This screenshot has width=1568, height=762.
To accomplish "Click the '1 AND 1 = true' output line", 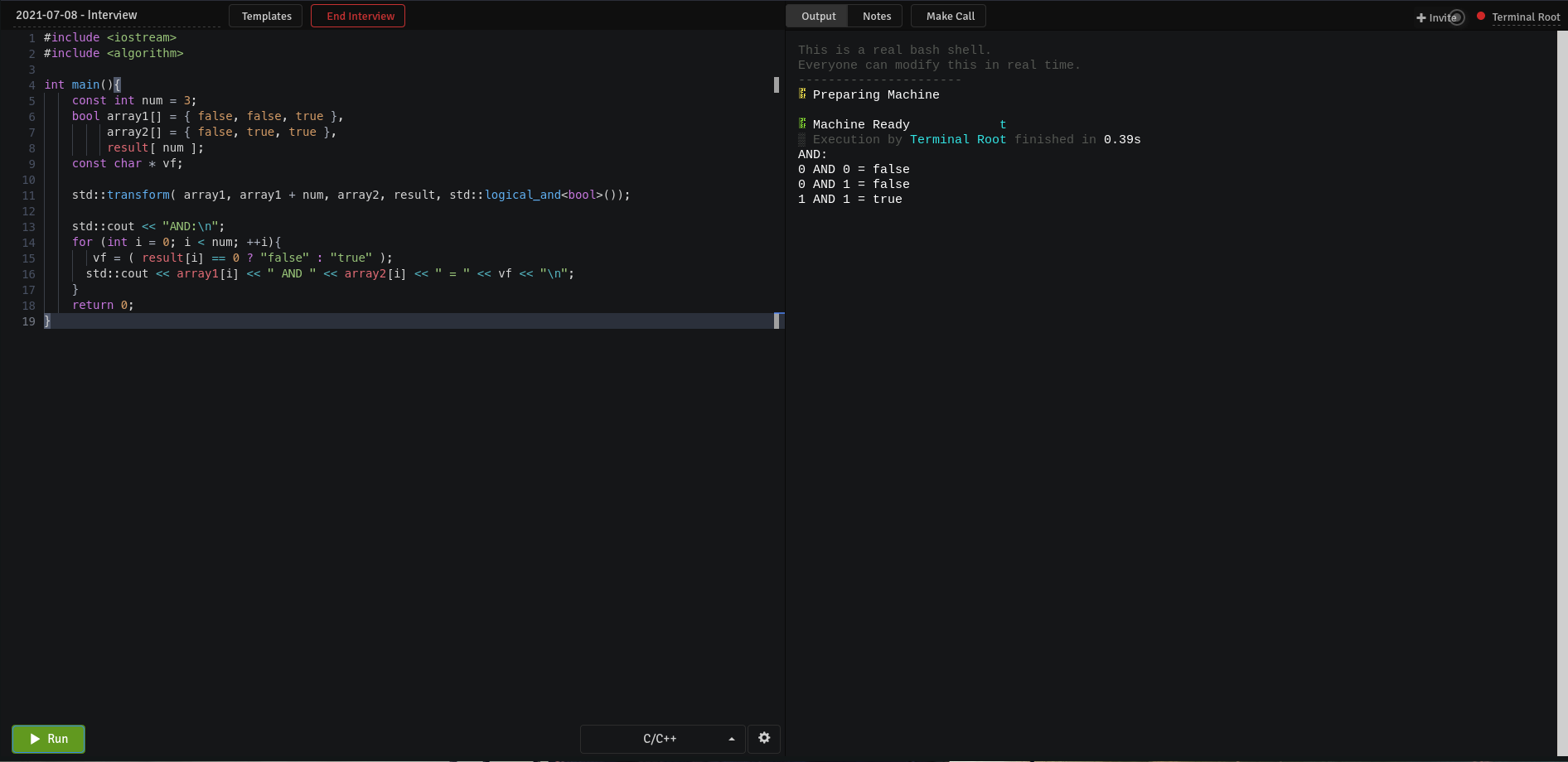I will [850, 199].
